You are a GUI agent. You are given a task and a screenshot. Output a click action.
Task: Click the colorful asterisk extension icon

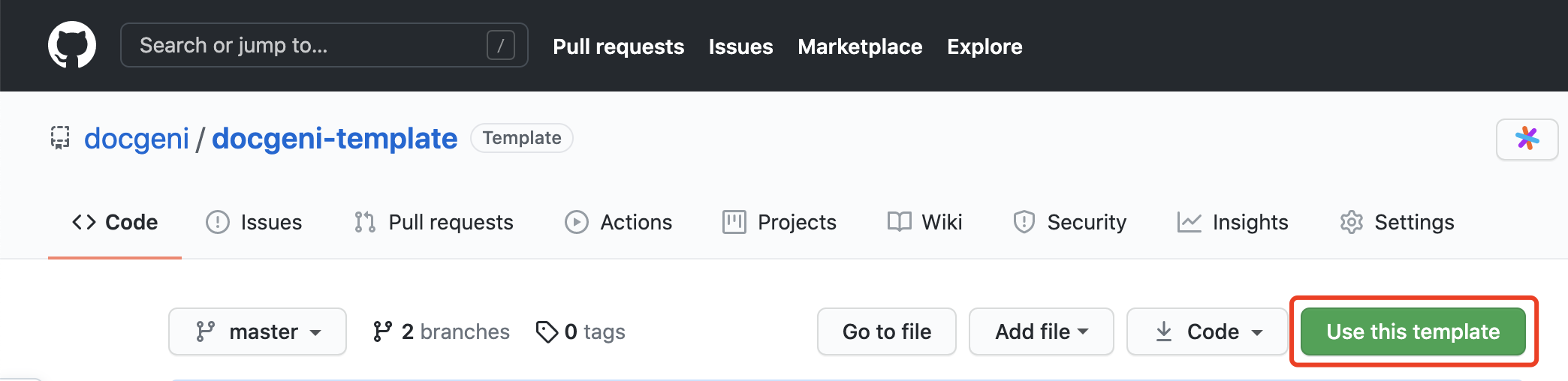pos(1527,139)
